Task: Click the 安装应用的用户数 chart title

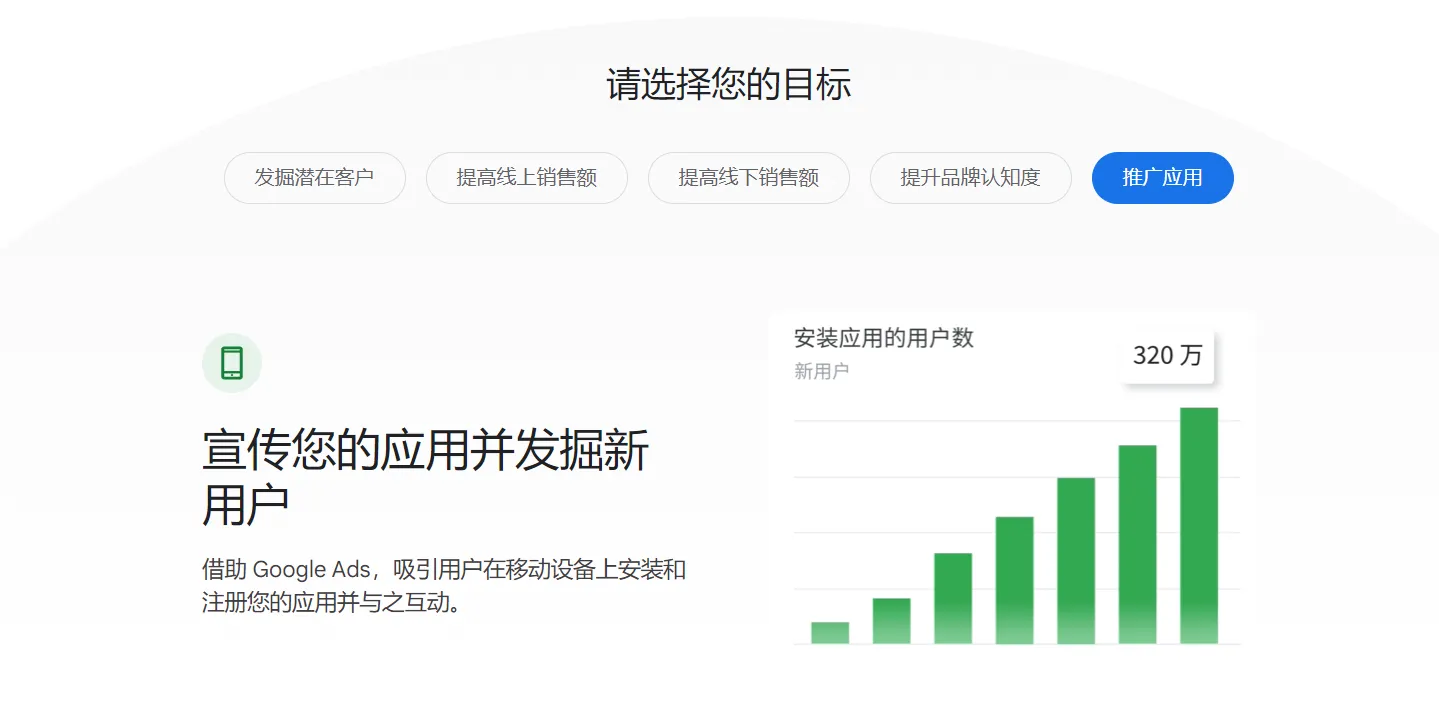Action: tap(884, 338)
